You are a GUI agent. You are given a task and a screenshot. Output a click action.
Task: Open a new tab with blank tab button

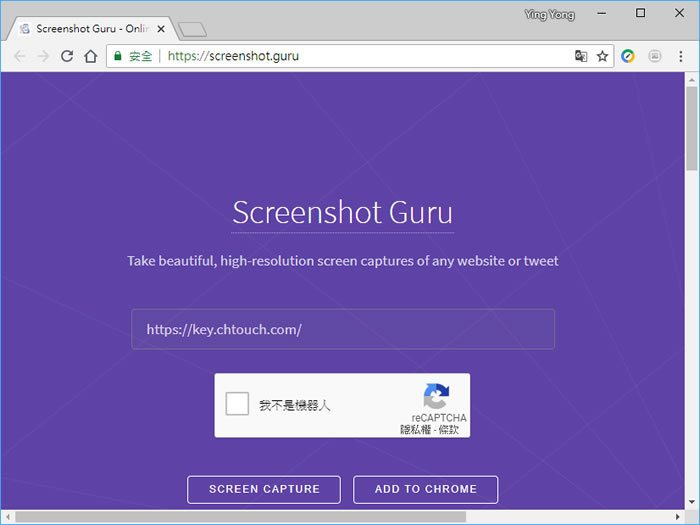tap(191, 29)
